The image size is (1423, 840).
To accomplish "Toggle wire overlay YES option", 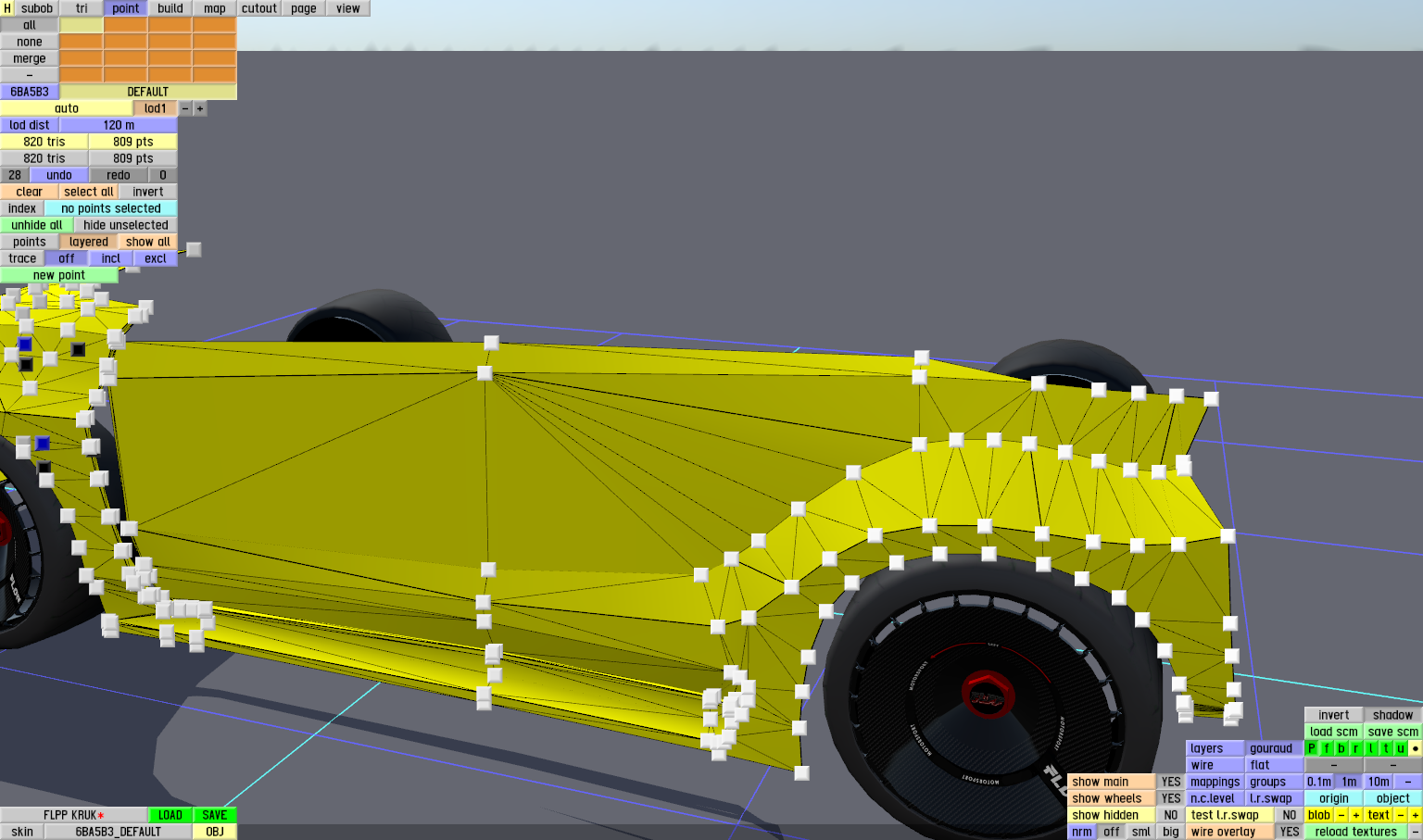I will click(x=1290, y=832).
